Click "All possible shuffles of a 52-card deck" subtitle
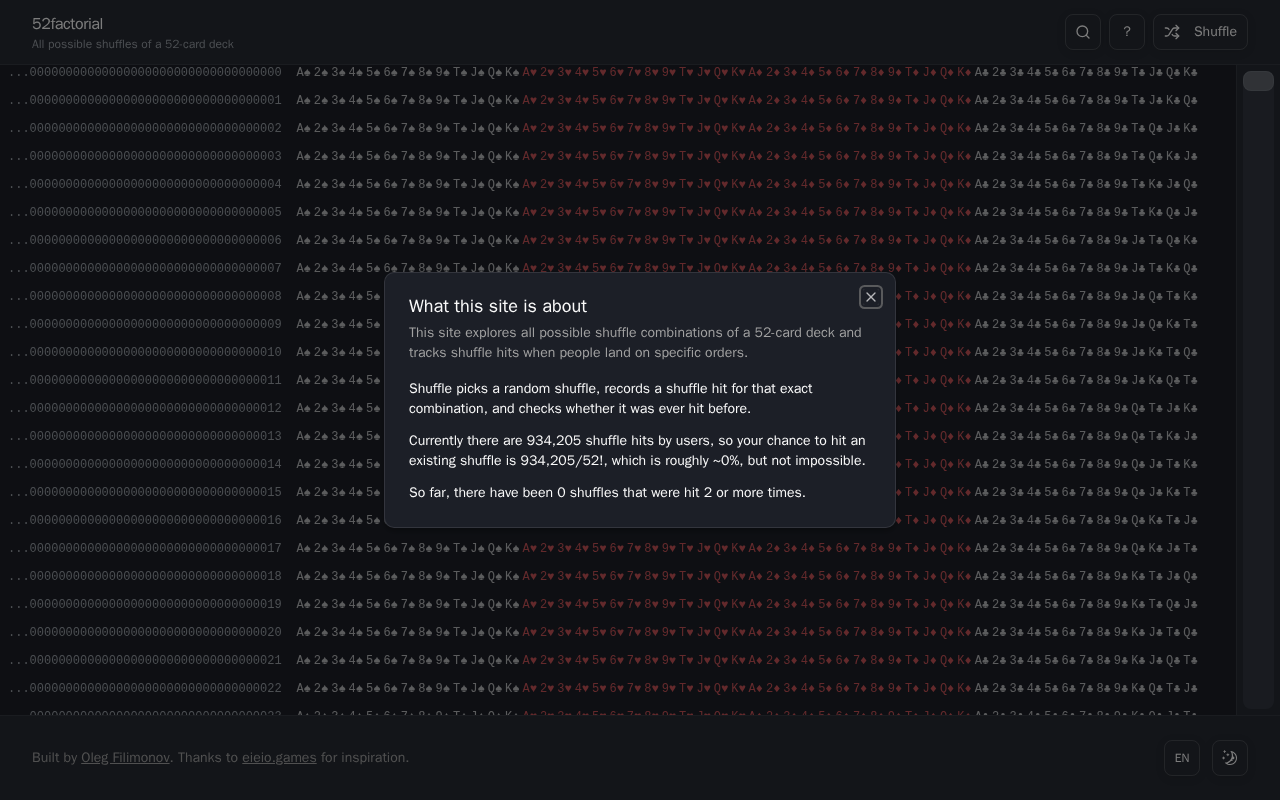1280x800 pixels. point(133,44)
